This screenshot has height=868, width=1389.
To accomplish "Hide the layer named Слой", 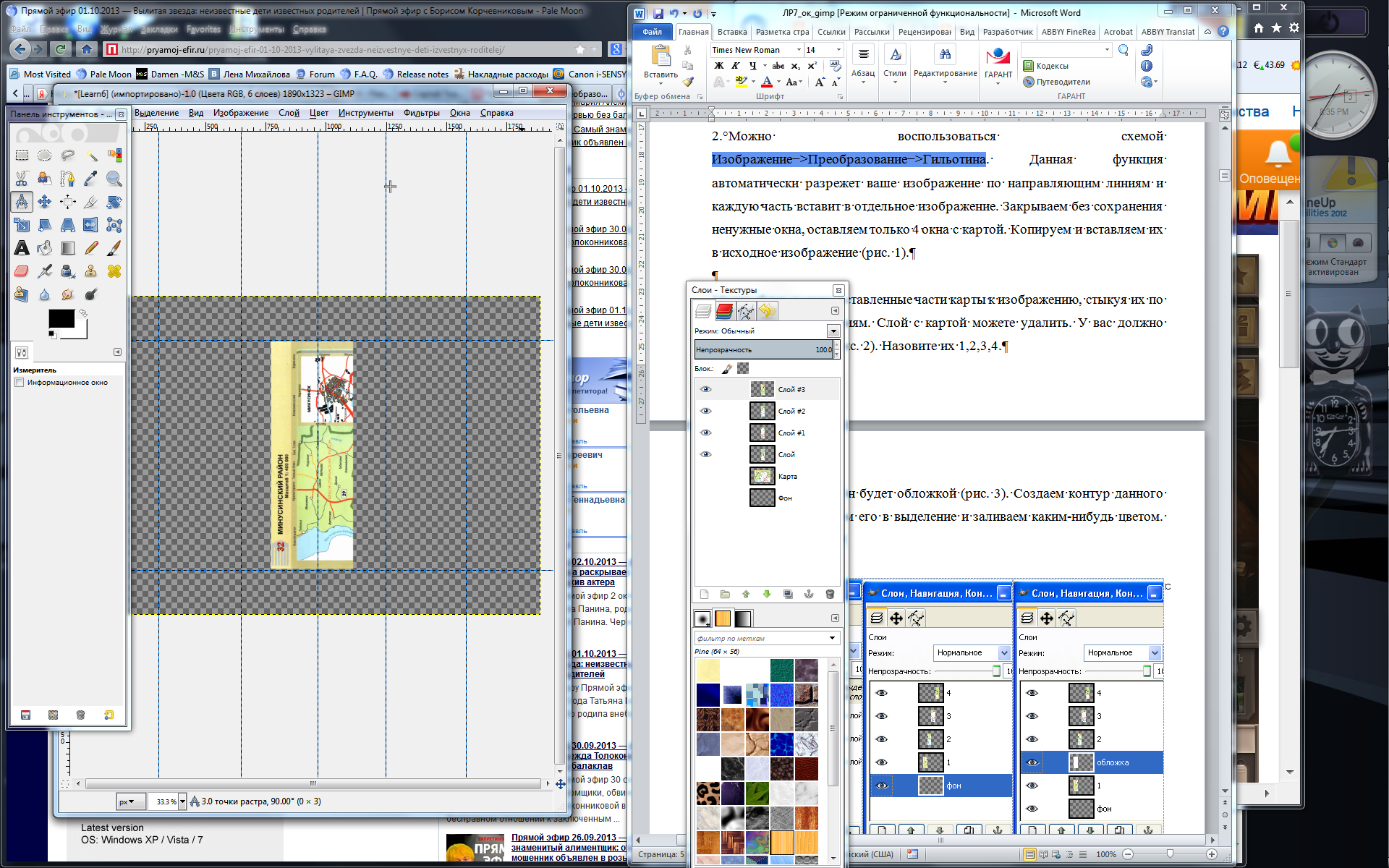I will pyautogui.click(x=706, y=454).
